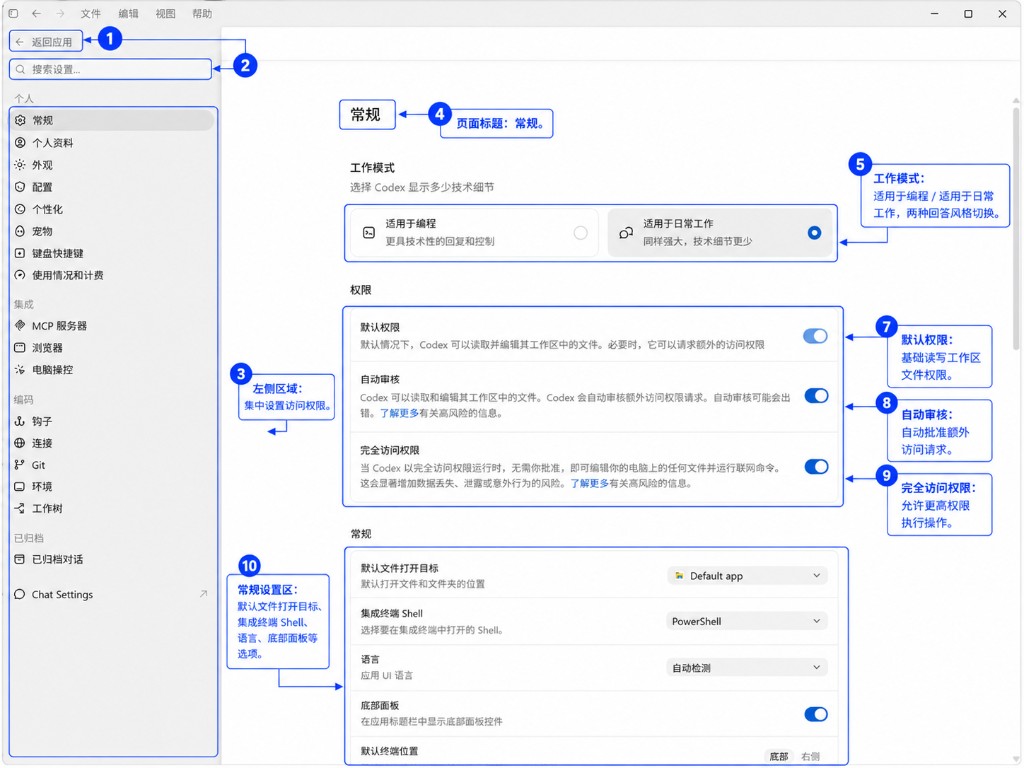Viewport: 1024px width, 768px height.
Task: Open the 宠物 settings page
Action: click(112, 231)
